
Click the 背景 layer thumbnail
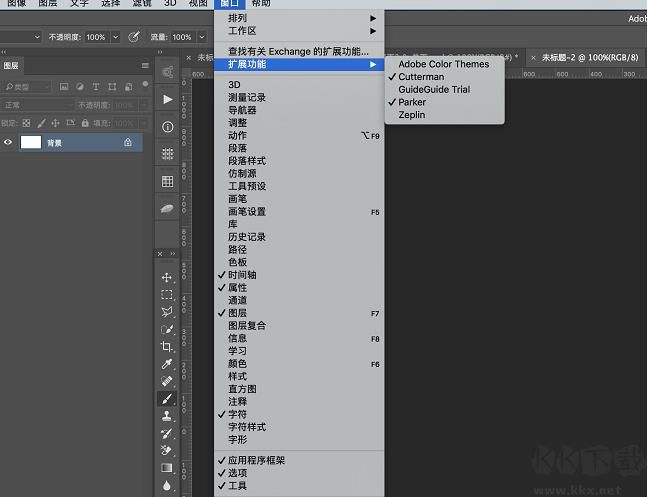click(31, 142)
